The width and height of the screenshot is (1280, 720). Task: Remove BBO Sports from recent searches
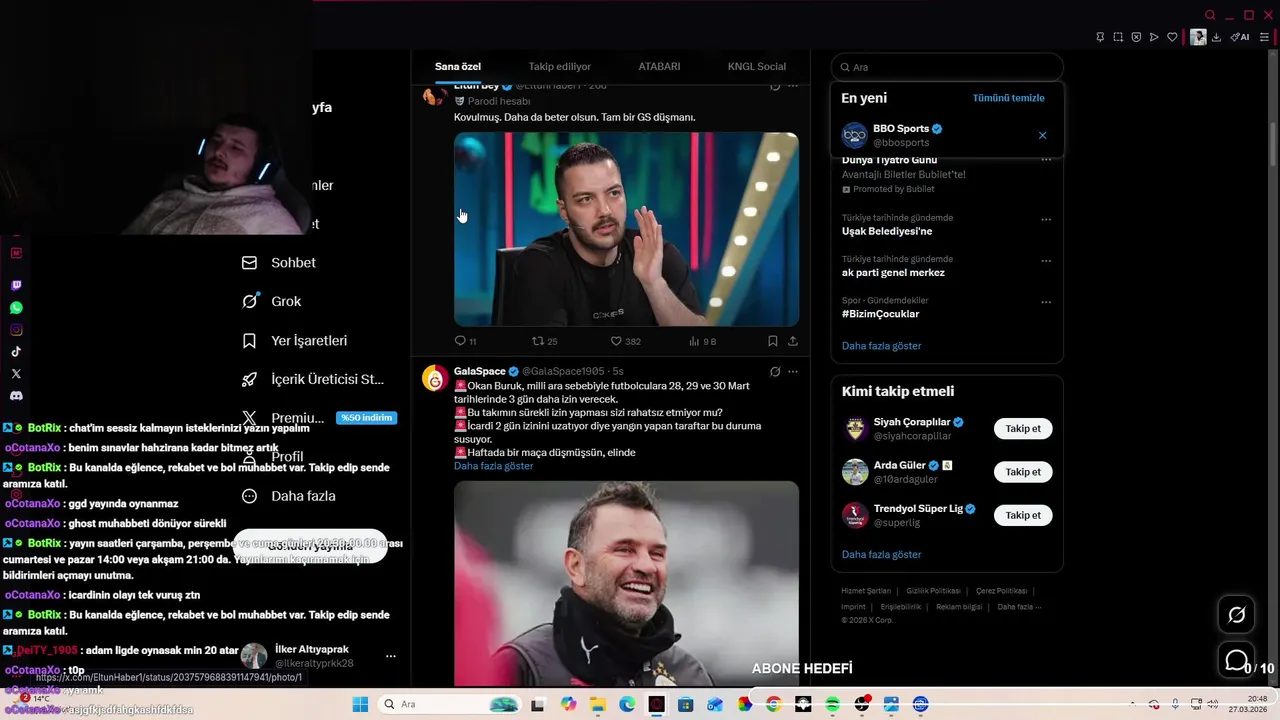(x=1042, y=135)
